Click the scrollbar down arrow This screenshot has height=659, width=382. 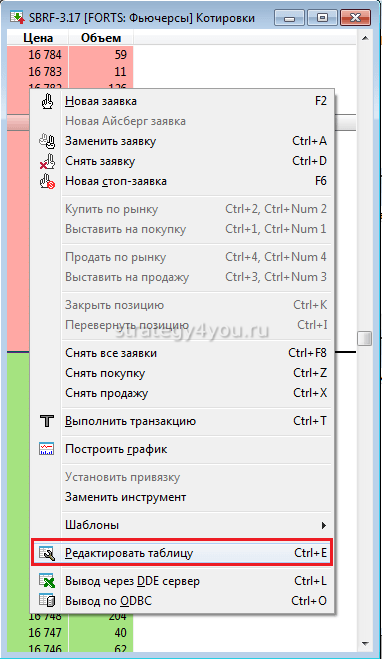click(364, 643)
